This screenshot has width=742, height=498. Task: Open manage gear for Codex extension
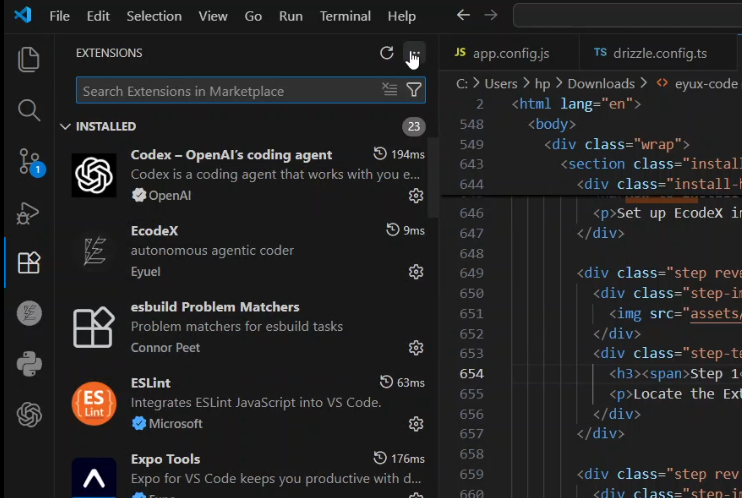[x=416, y=196]
